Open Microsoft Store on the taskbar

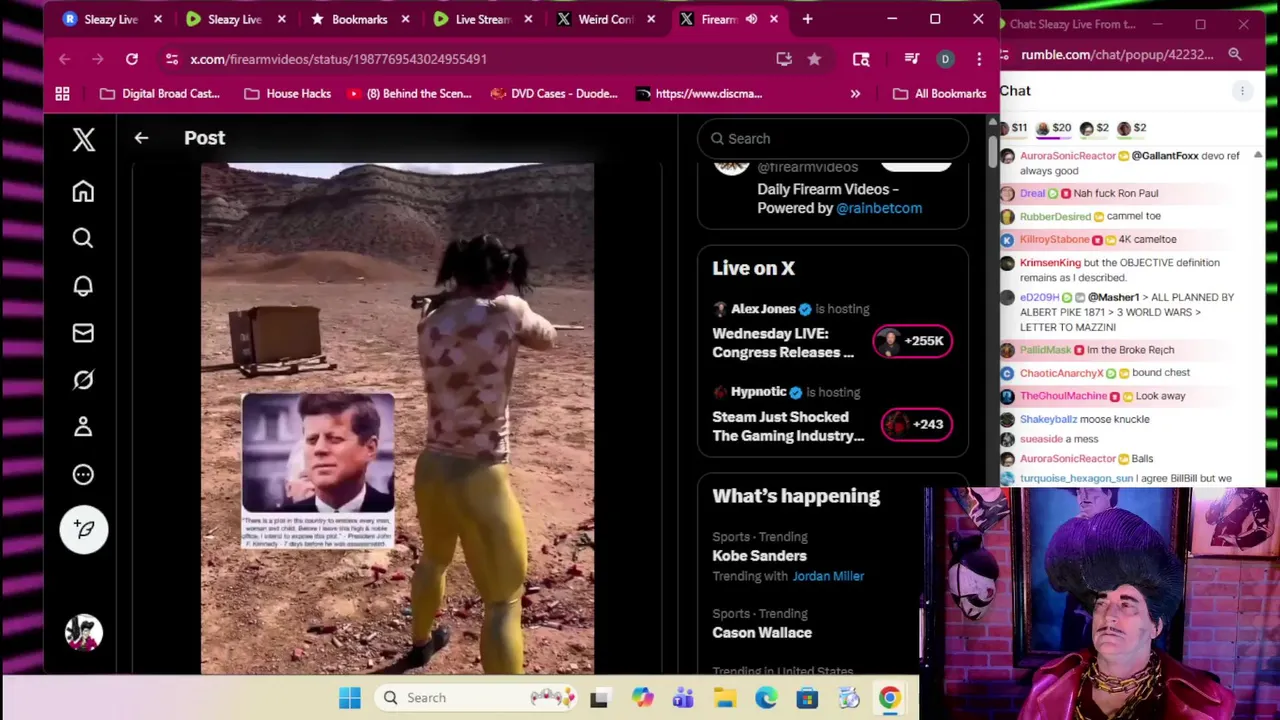pyautogui.click(x=807, y=698)
